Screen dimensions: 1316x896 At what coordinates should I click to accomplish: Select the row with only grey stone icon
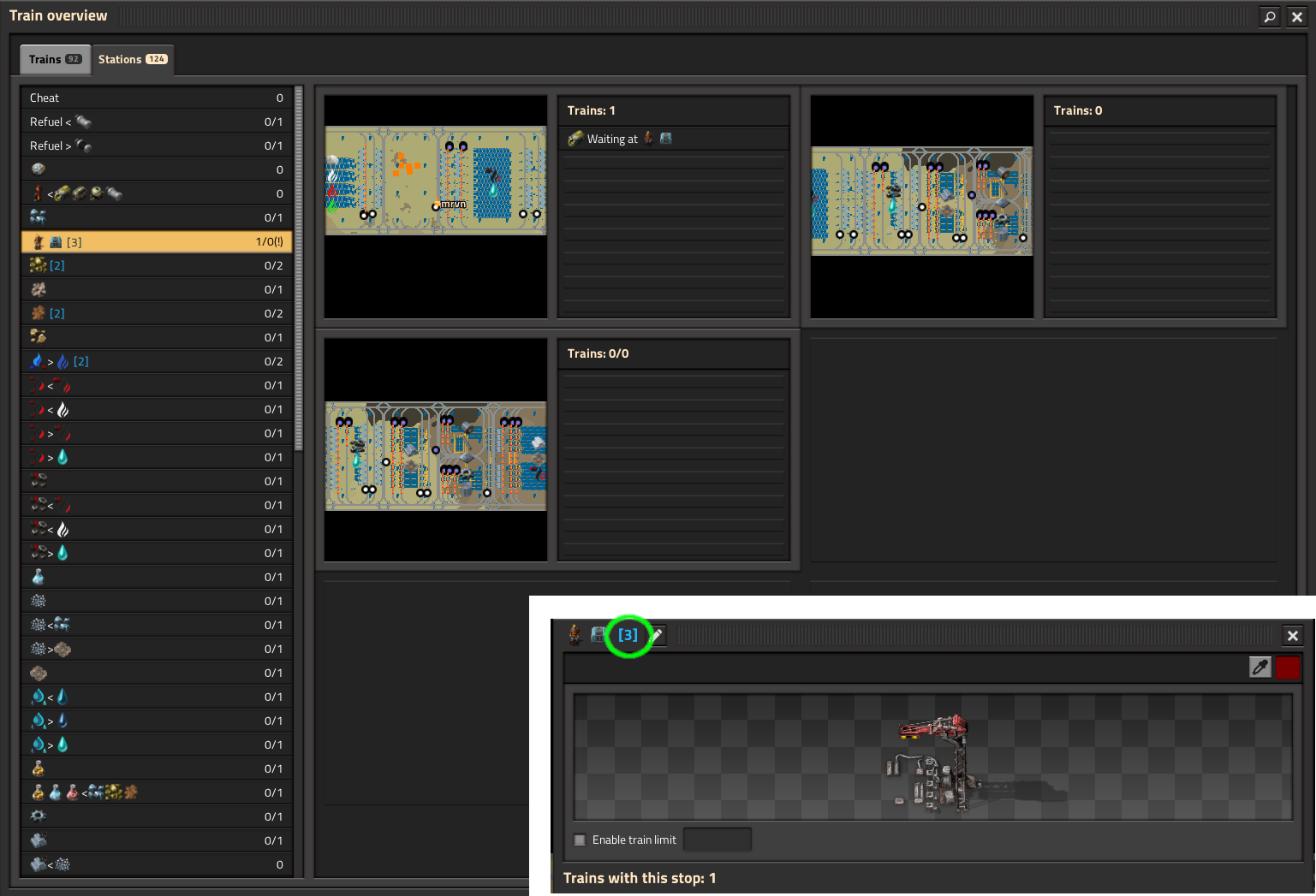click(x=157, y=673)
